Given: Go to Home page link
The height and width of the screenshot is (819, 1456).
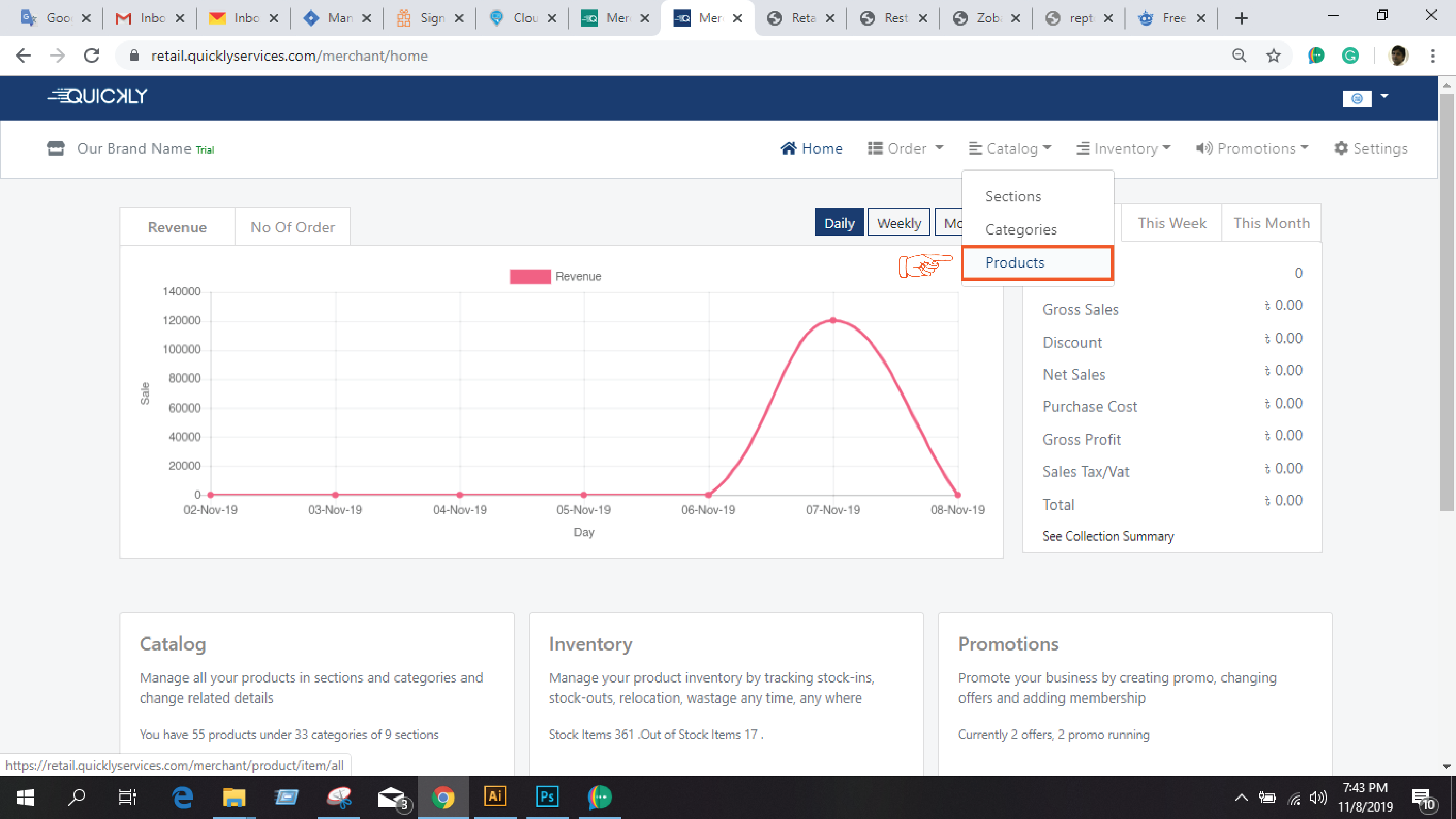Looking at the screenshot, I should [812, 148].
